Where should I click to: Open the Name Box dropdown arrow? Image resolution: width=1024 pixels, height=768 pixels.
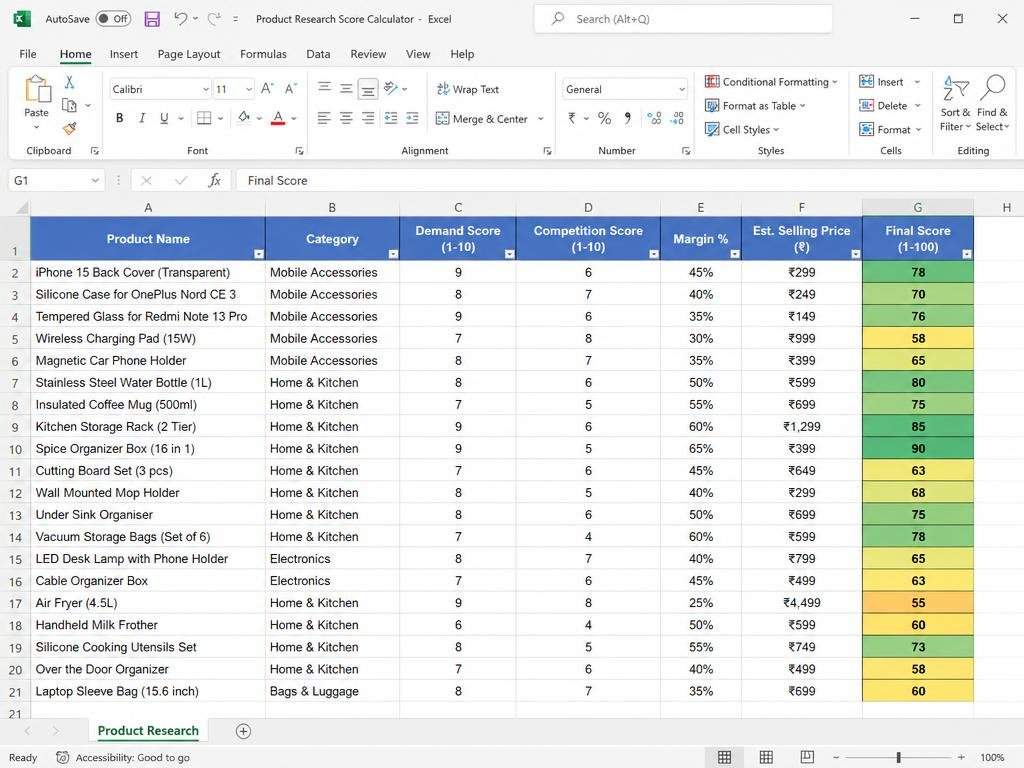pos(95,180)
